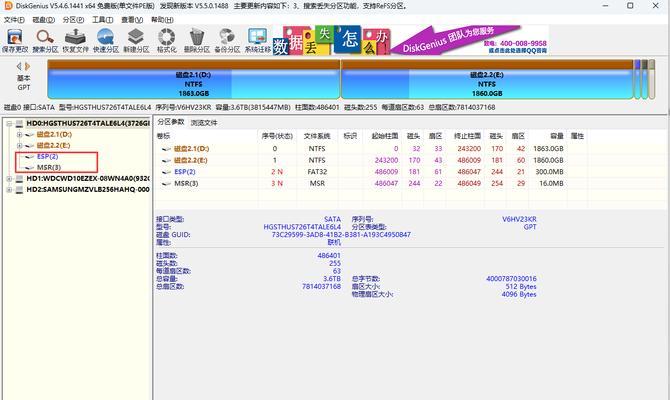670x400 pixels.
Task: Open the 帮助(H) menu
Action: click(x=162, y=20)
